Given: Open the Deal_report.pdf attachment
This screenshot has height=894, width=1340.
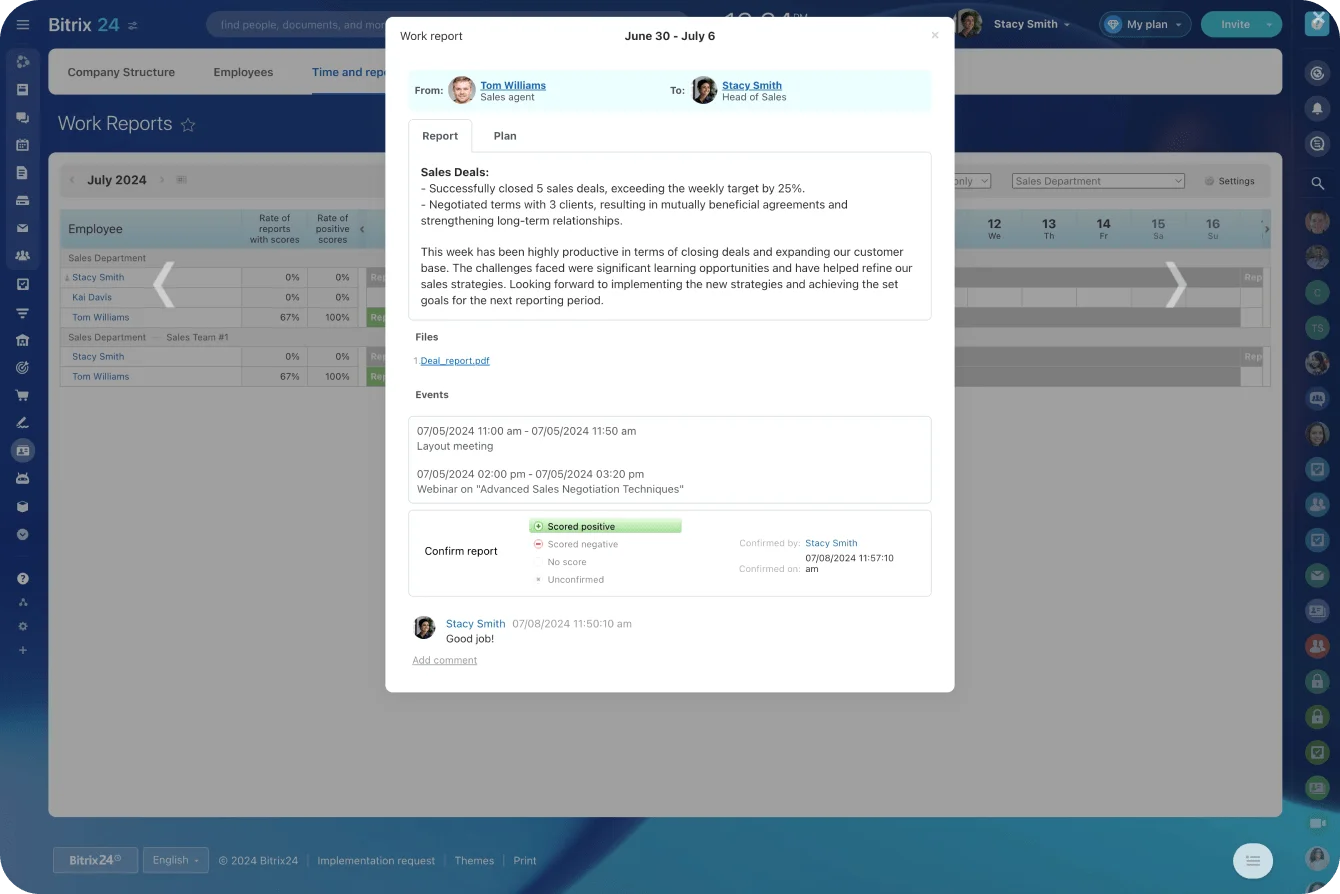Looking at the screenshot, I should 455,360.
